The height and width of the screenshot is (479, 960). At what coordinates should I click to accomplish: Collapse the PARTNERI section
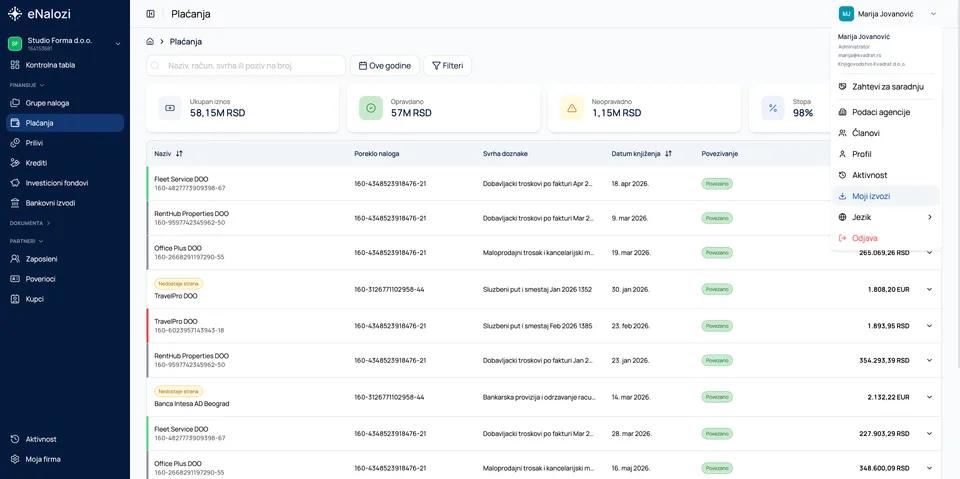(26, 241)
